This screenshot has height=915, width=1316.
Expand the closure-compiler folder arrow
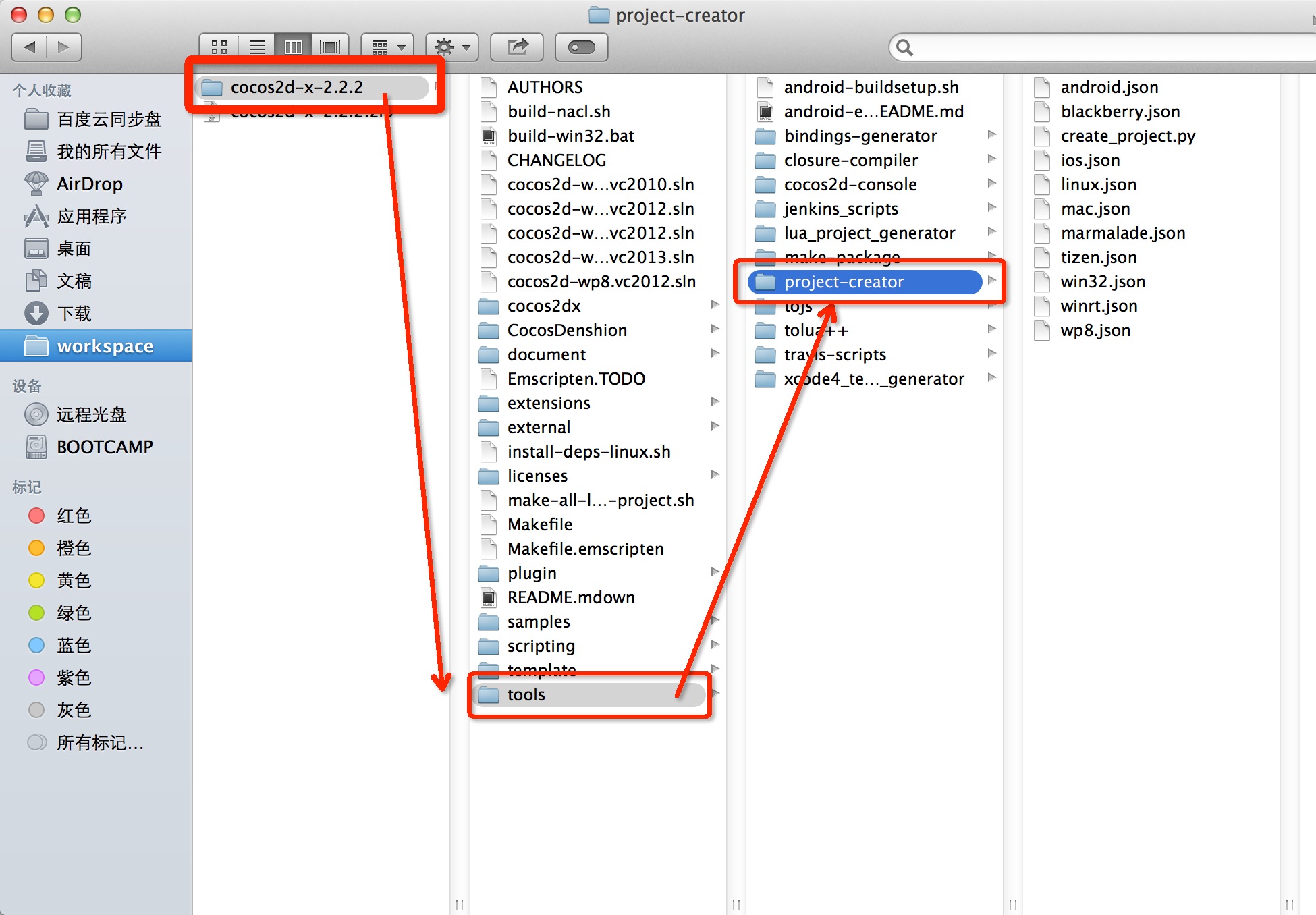(992, 159)
